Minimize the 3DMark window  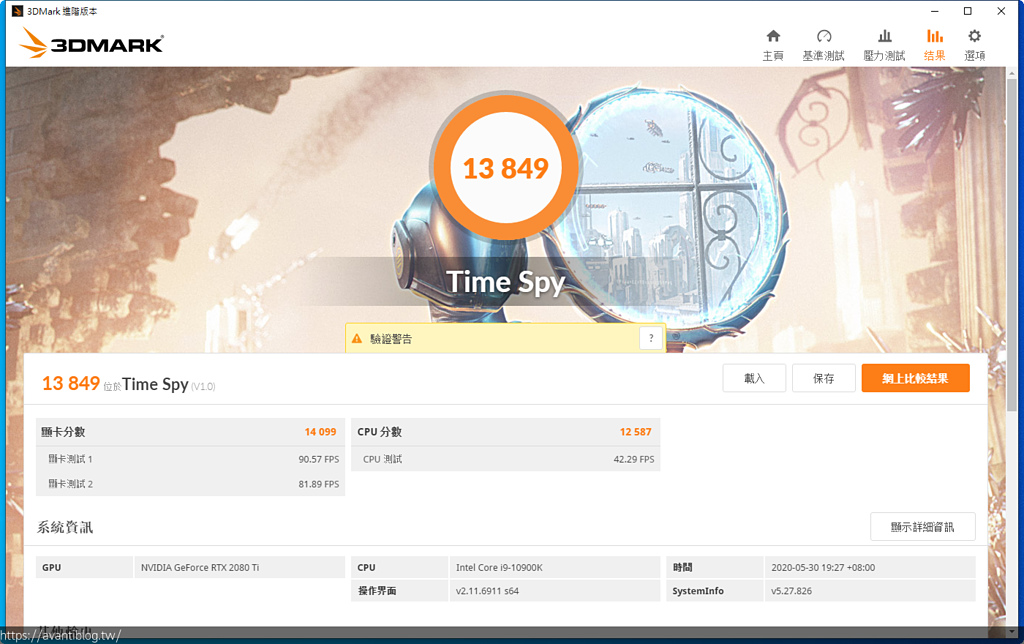pos(935,11)
